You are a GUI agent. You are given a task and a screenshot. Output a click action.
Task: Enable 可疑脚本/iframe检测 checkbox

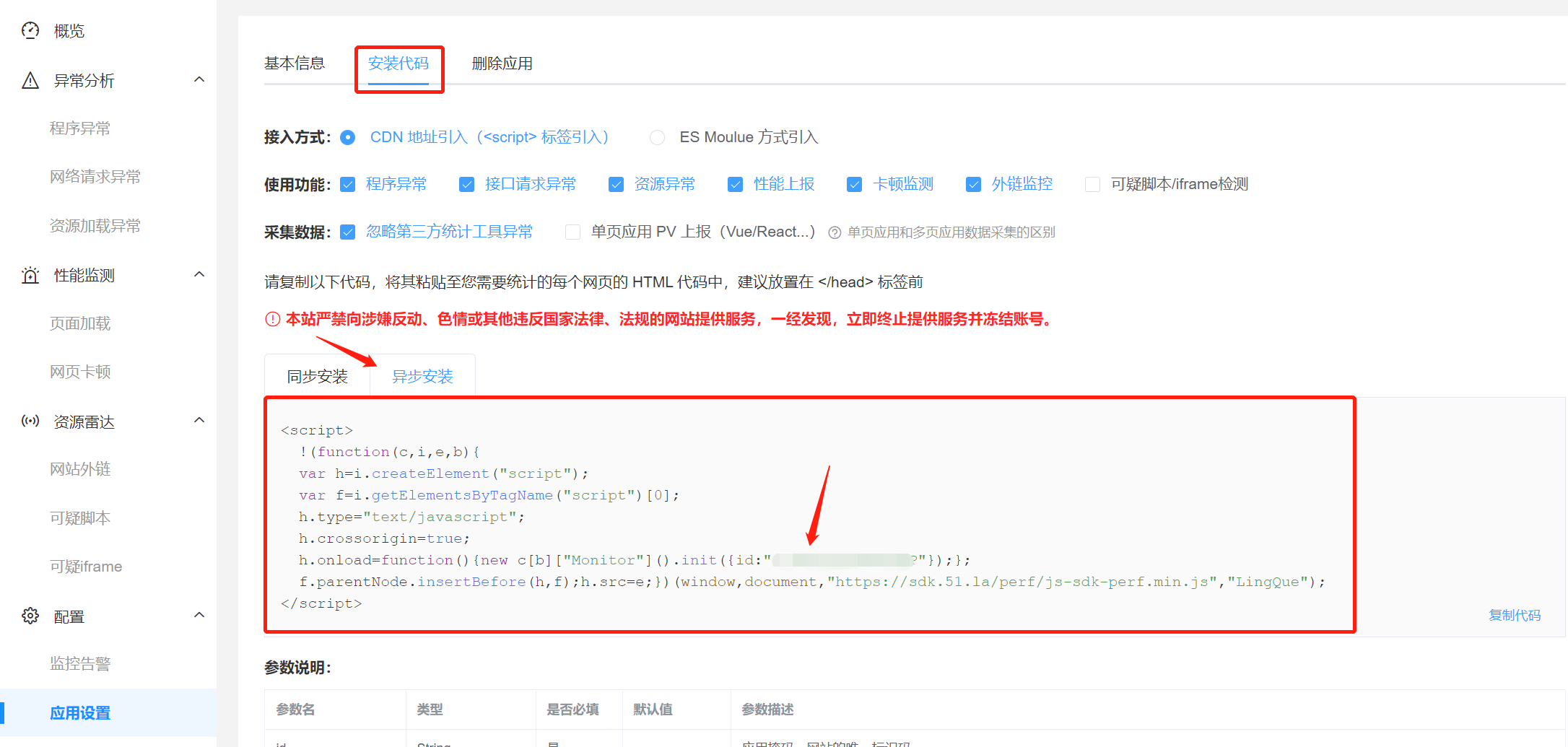pos(1093,184)
